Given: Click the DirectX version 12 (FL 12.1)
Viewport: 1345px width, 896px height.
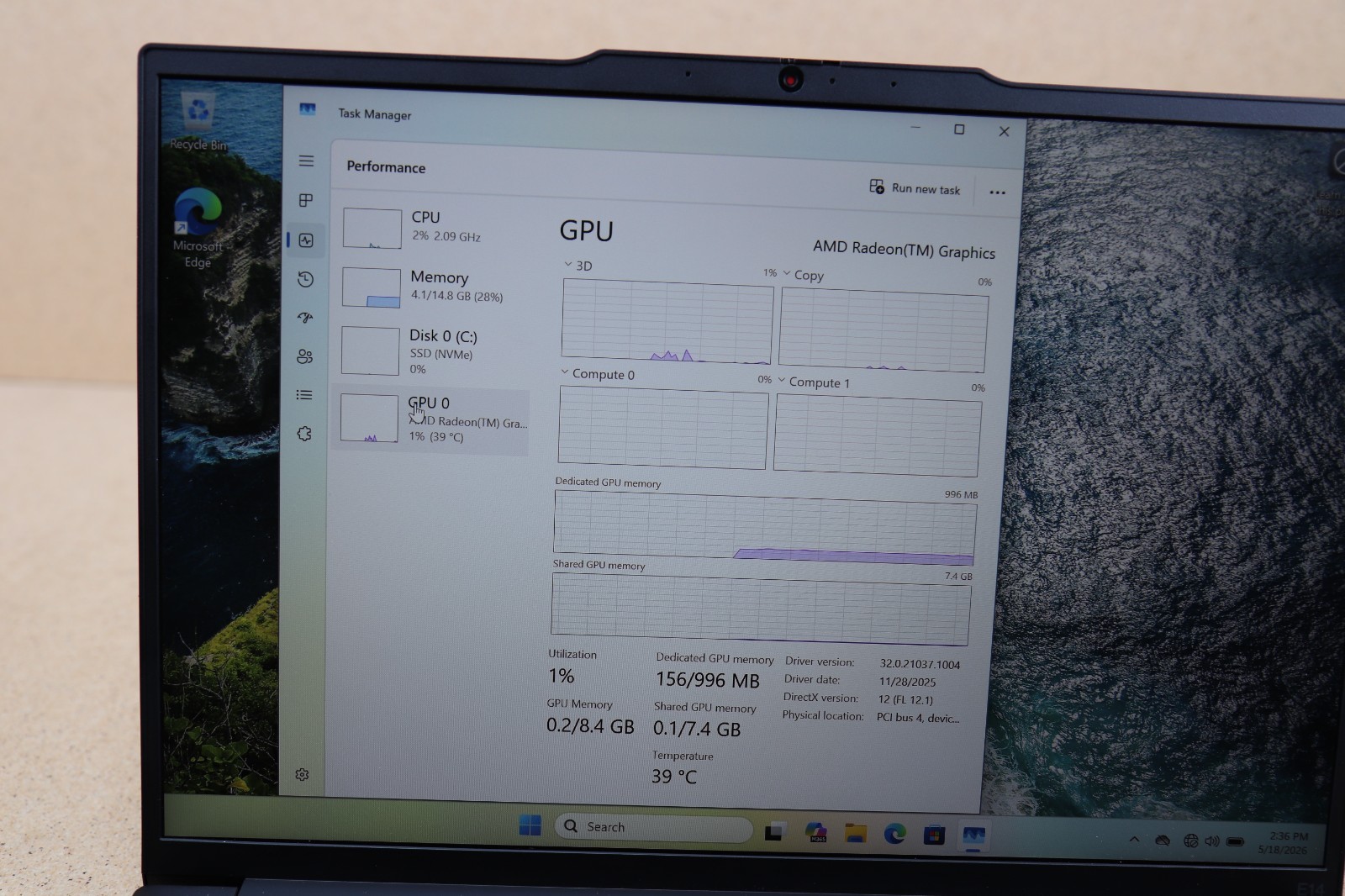Looking at the screenshot, I should point(905,699).
